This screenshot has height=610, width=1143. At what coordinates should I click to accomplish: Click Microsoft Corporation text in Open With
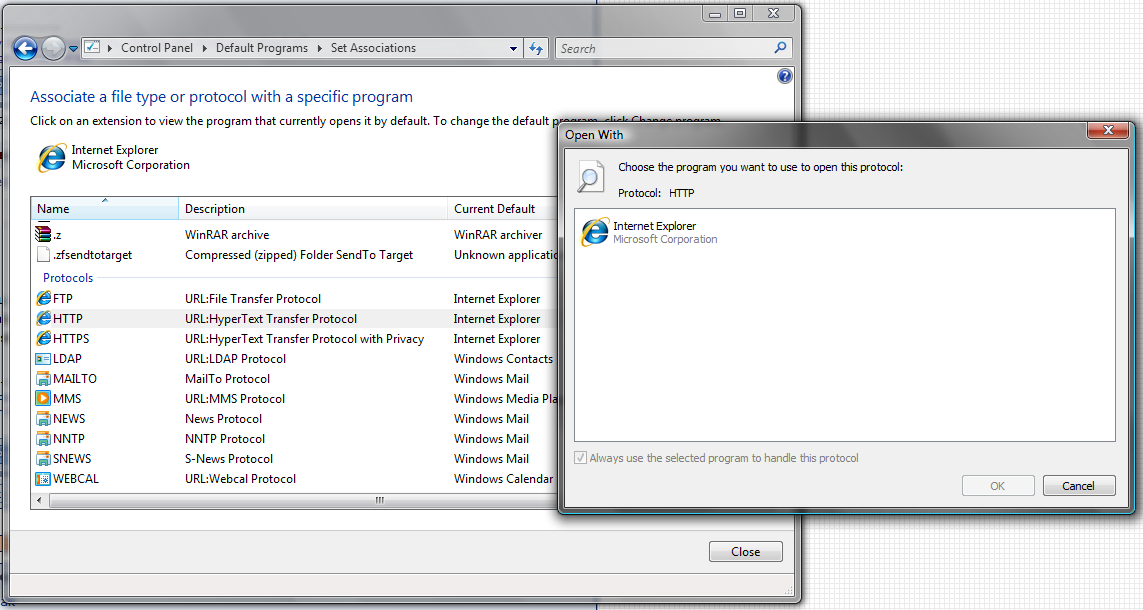coord(665,240)
